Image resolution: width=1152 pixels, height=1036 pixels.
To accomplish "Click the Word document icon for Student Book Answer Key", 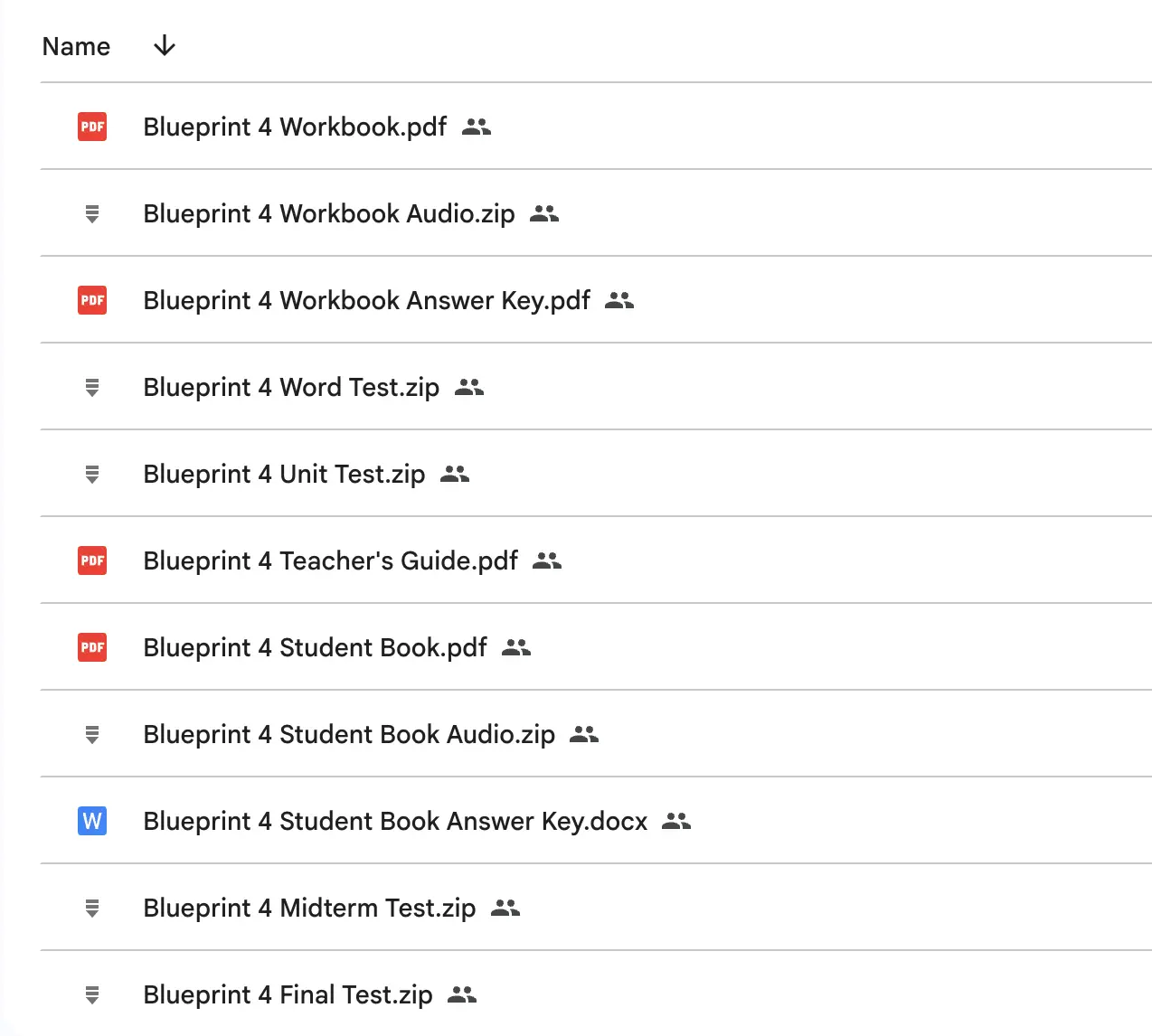I will point(92,821).
